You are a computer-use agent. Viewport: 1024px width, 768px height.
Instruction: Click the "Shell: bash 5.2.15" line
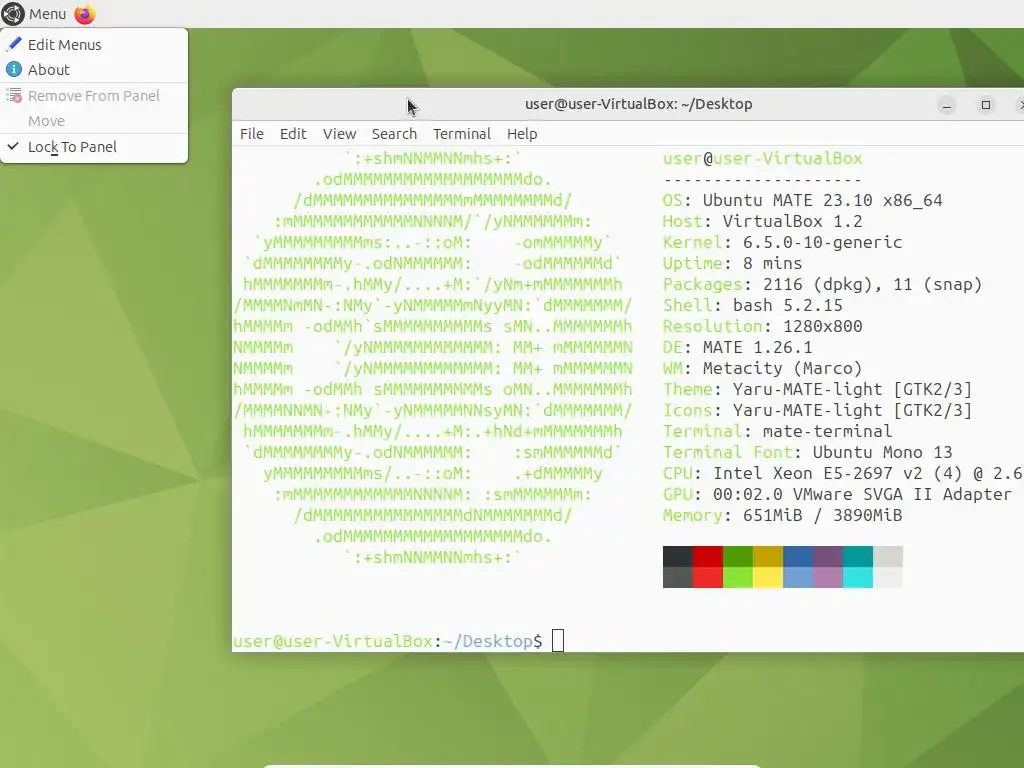tap(753, 305)
